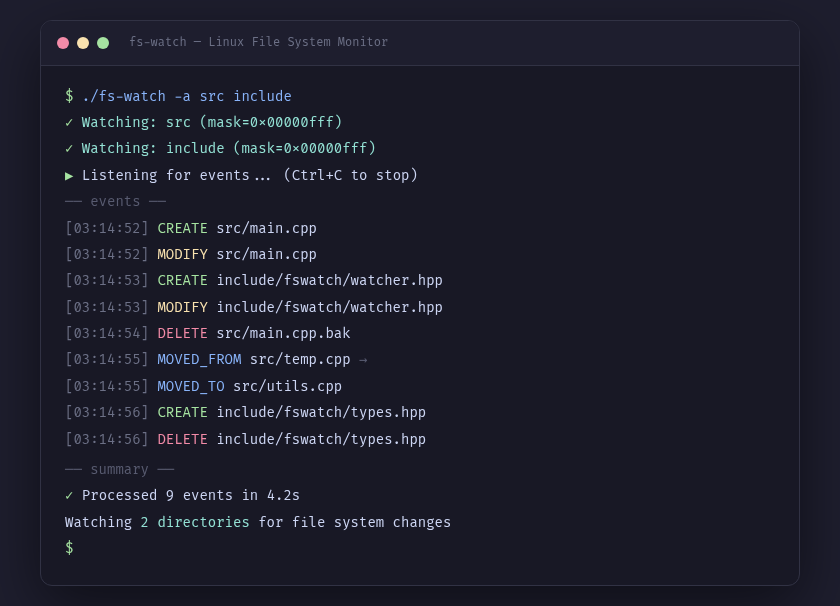The width and height of the screenshot is (840, 606).
Task: Click the yellow minimize window dot
Action: 83,43
